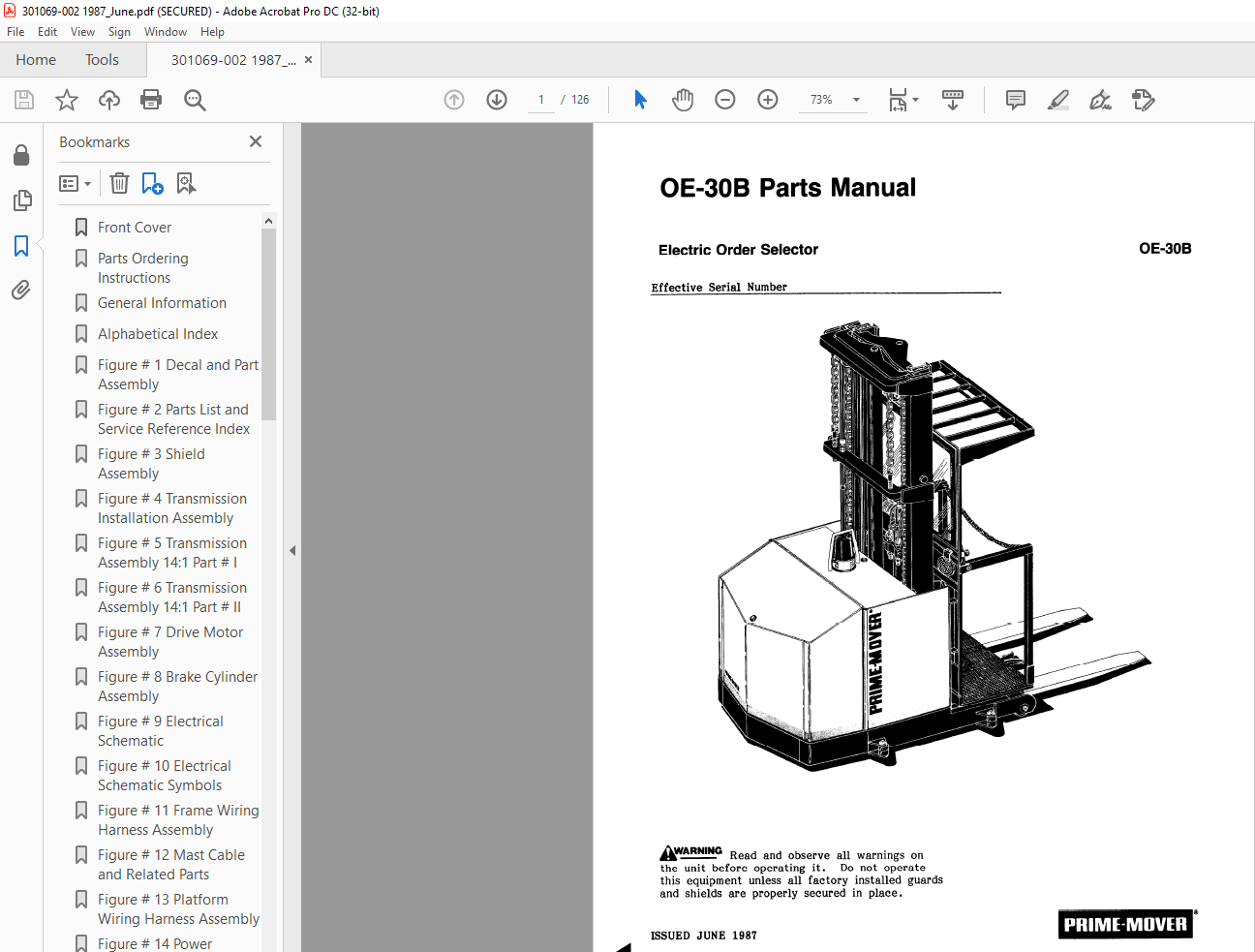Zoom in with plus button
This screenshot has height=952, width=1255.
(x=768, y=100)
